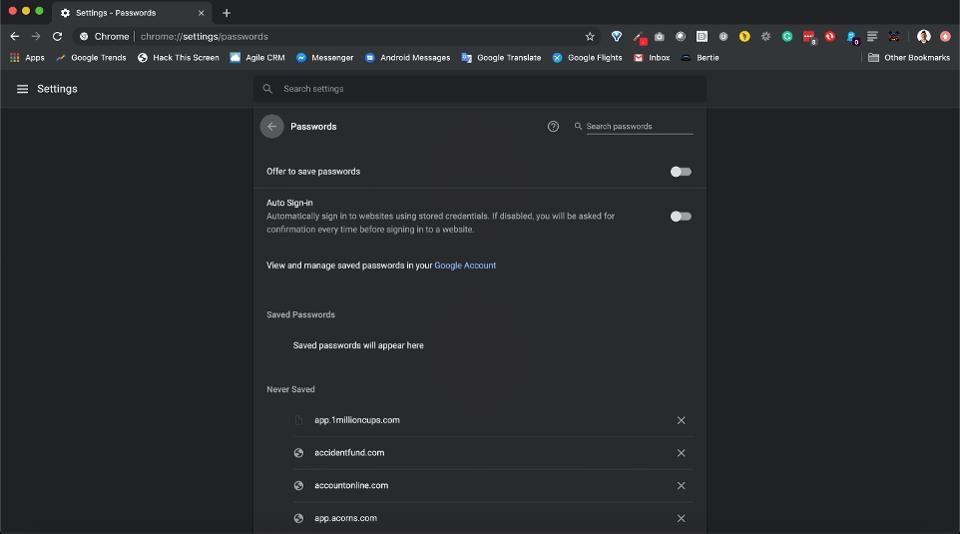Click the back arrow beside Passwords
Screen dimensions: 960x534
tap(271, 127)
